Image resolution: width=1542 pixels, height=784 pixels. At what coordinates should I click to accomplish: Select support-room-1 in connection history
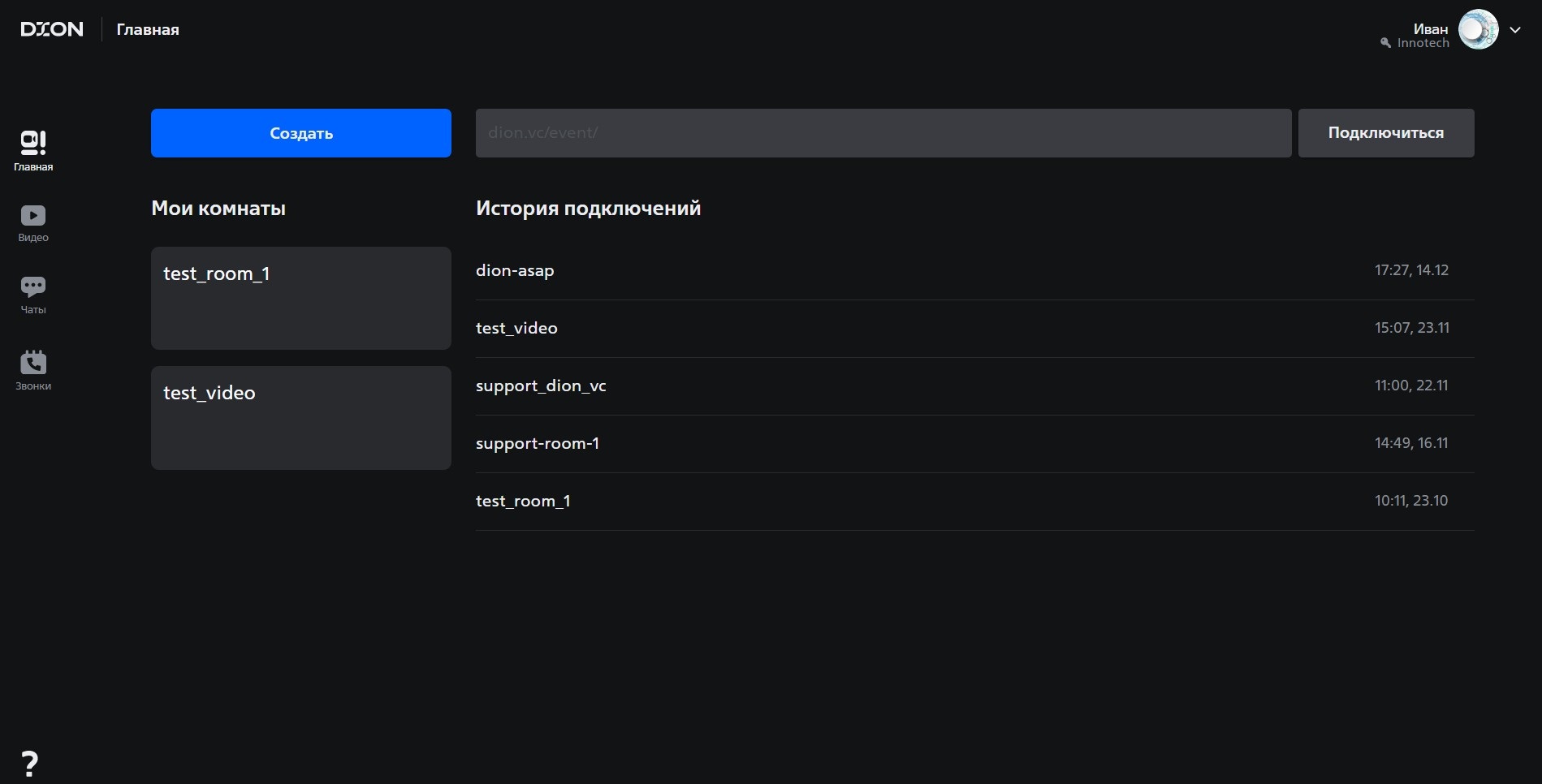click(974, 444)
